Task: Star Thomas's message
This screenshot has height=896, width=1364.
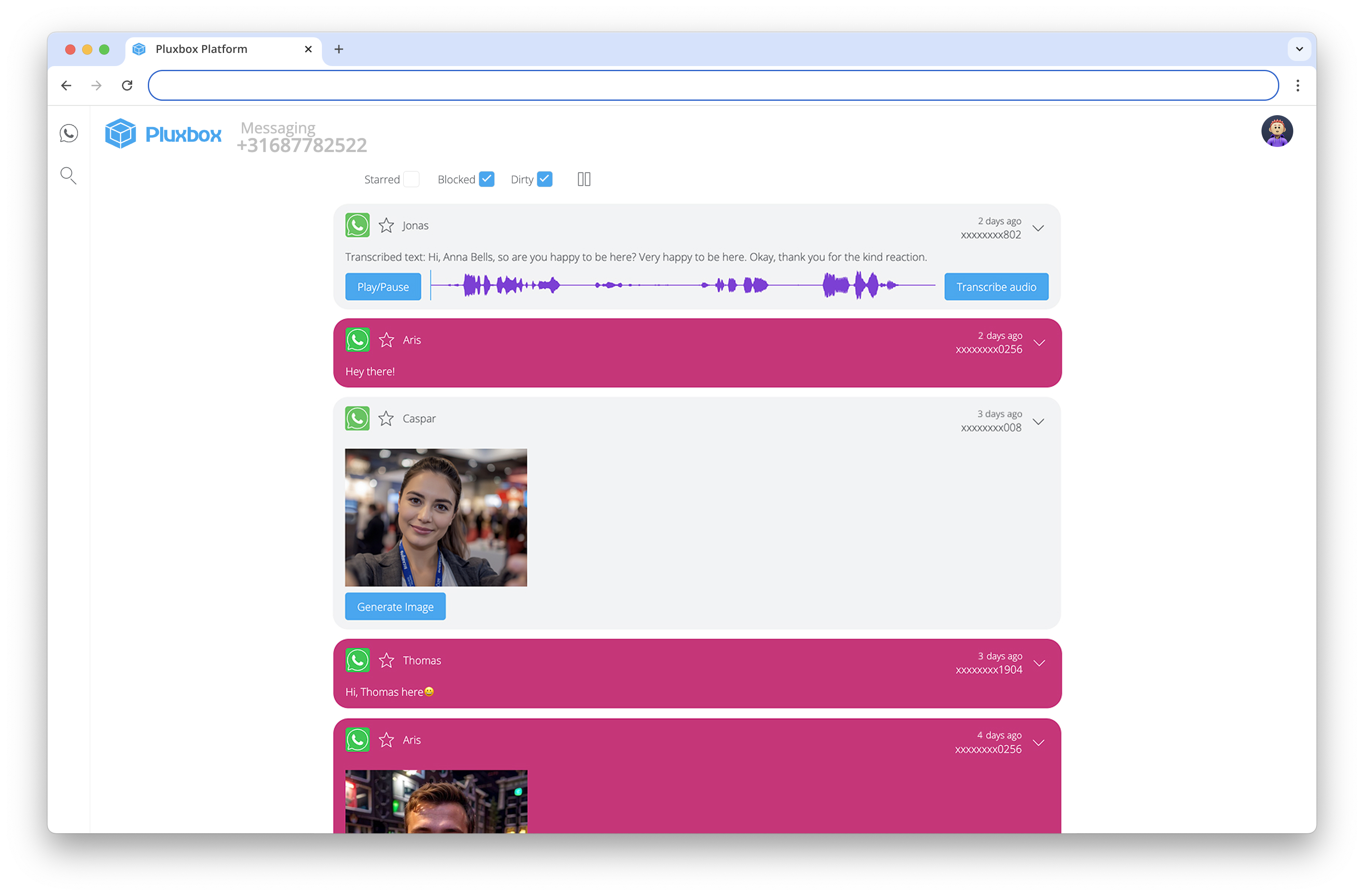Action: [x=386, y=660]
